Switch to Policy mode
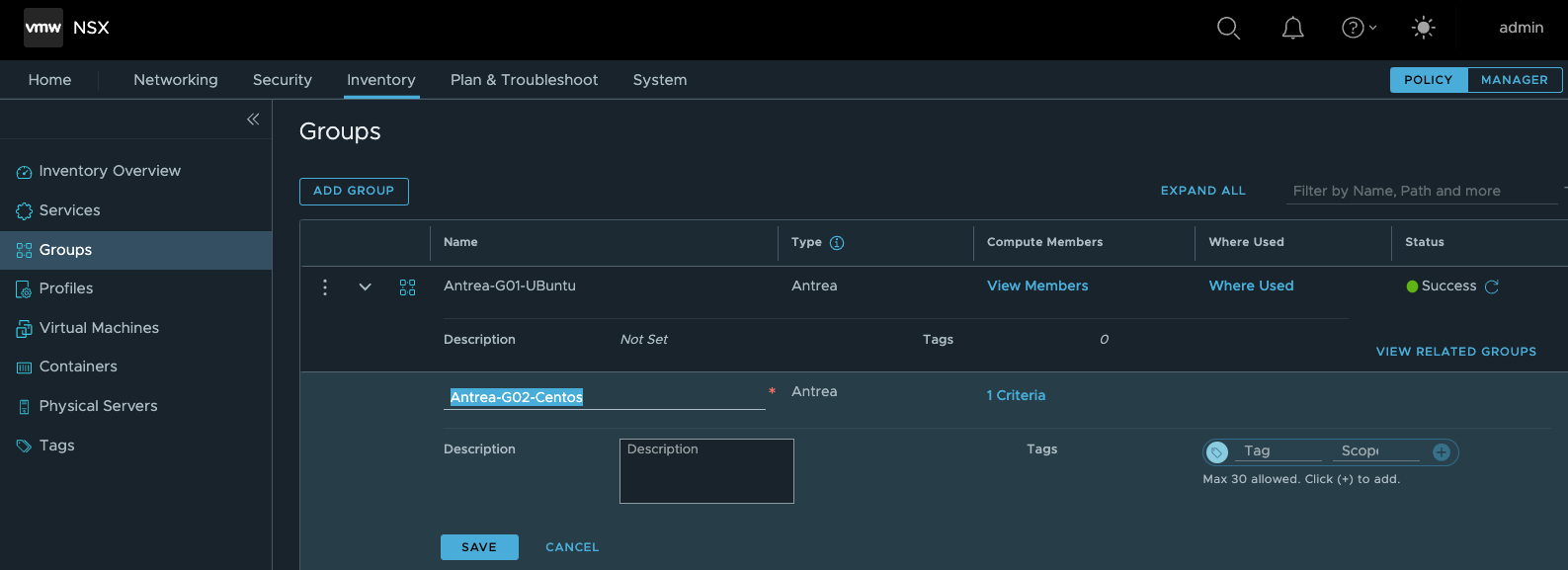This screenshot has height=570, width=1568. (1429, 80)
